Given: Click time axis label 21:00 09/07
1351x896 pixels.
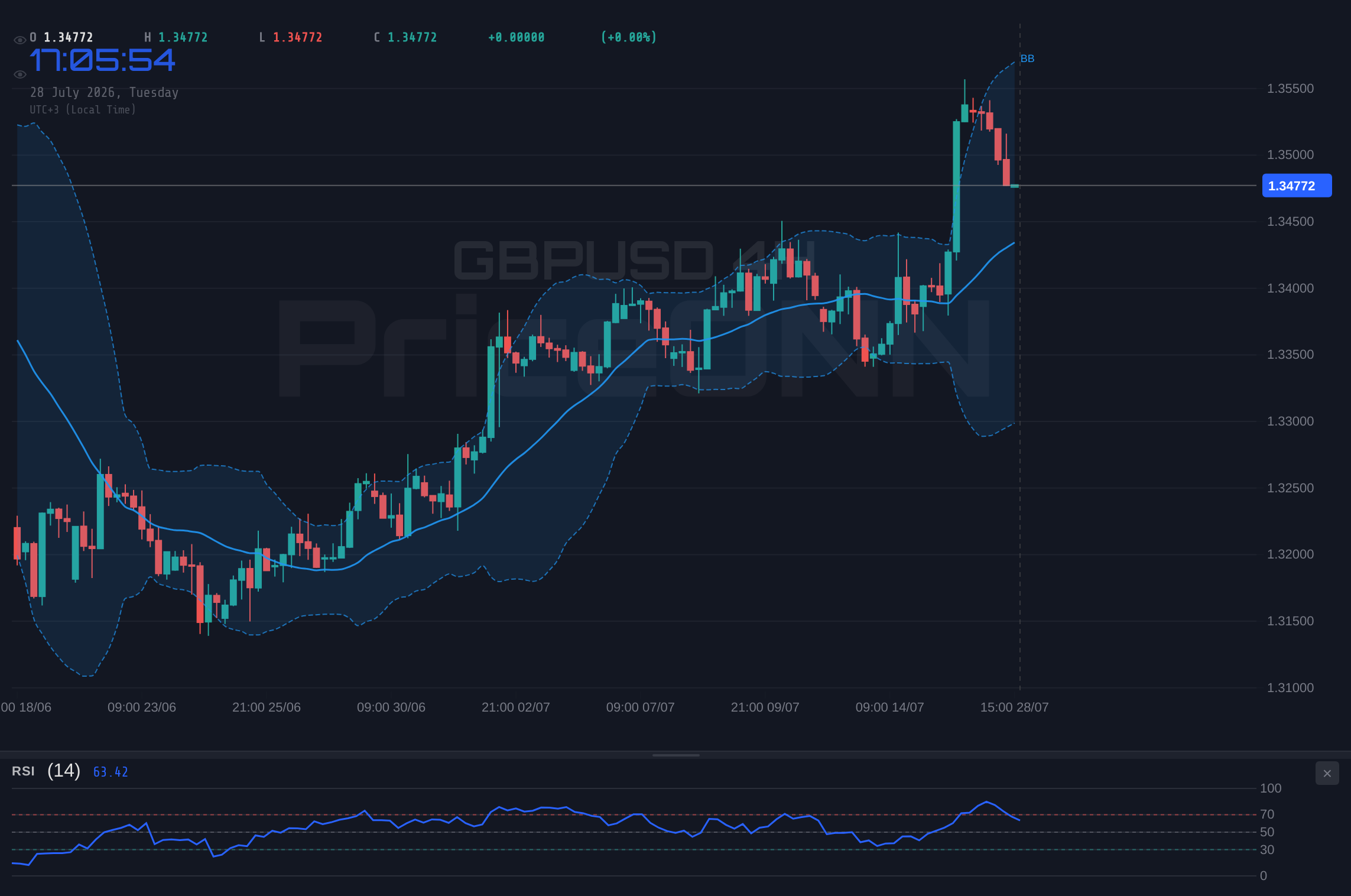Looking at the screenshot, I should click(x=765, y=707).
